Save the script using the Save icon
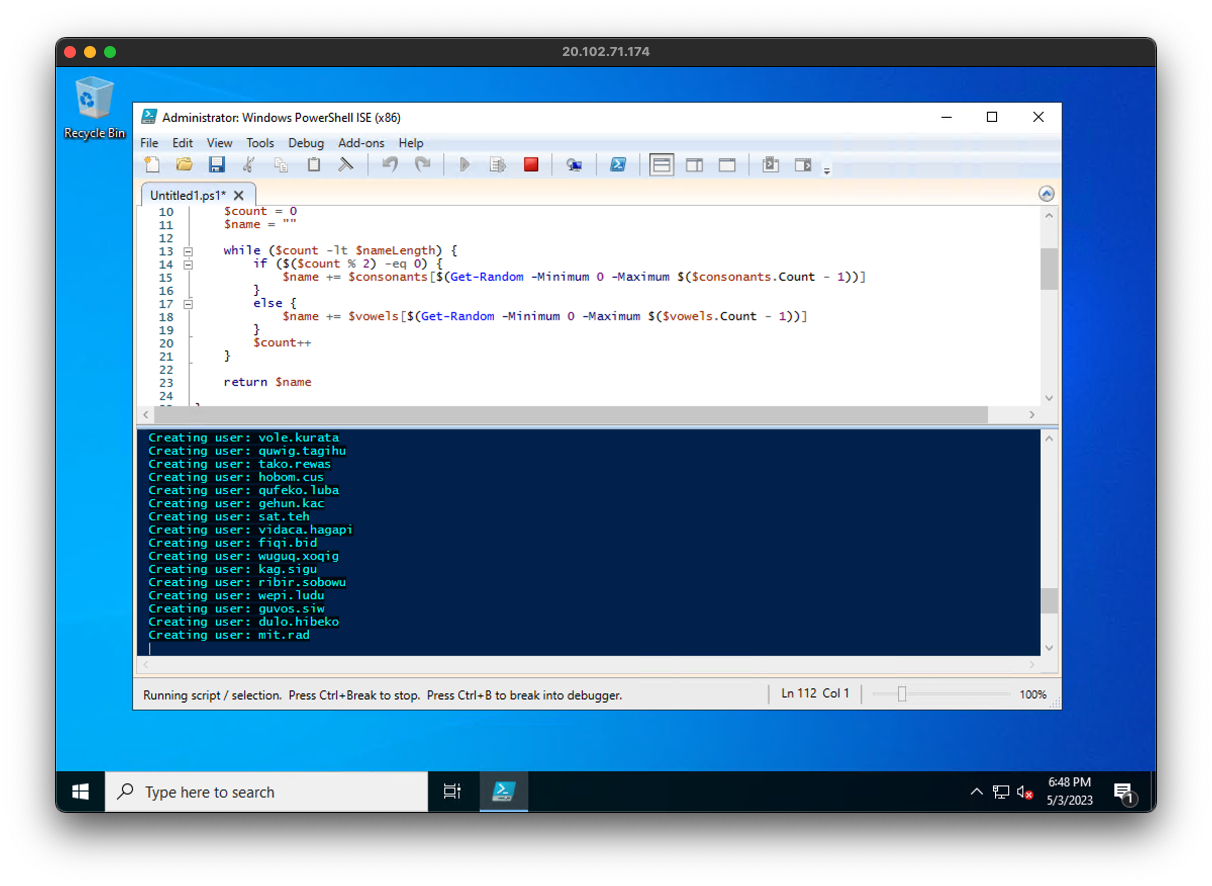 pos(217,164)
